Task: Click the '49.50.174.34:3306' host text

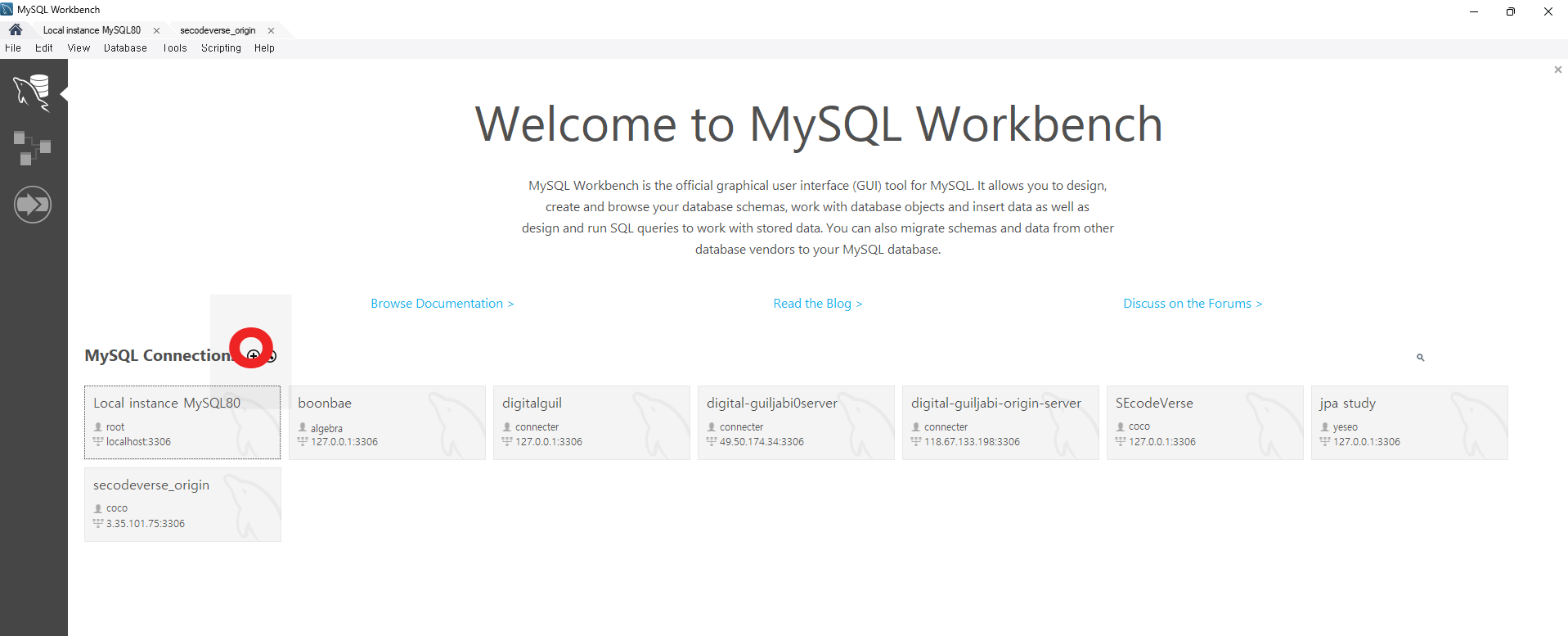Action: (x=762, y=442)
